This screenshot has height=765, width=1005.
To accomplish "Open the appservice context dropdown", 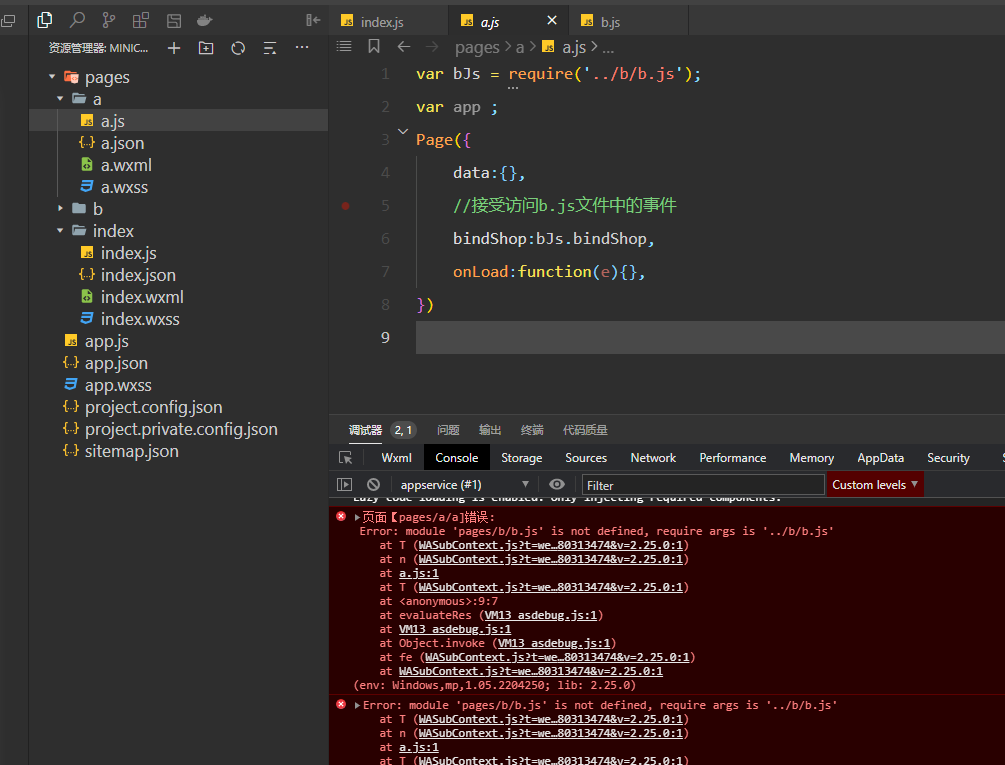I will [x=465, y=485].
